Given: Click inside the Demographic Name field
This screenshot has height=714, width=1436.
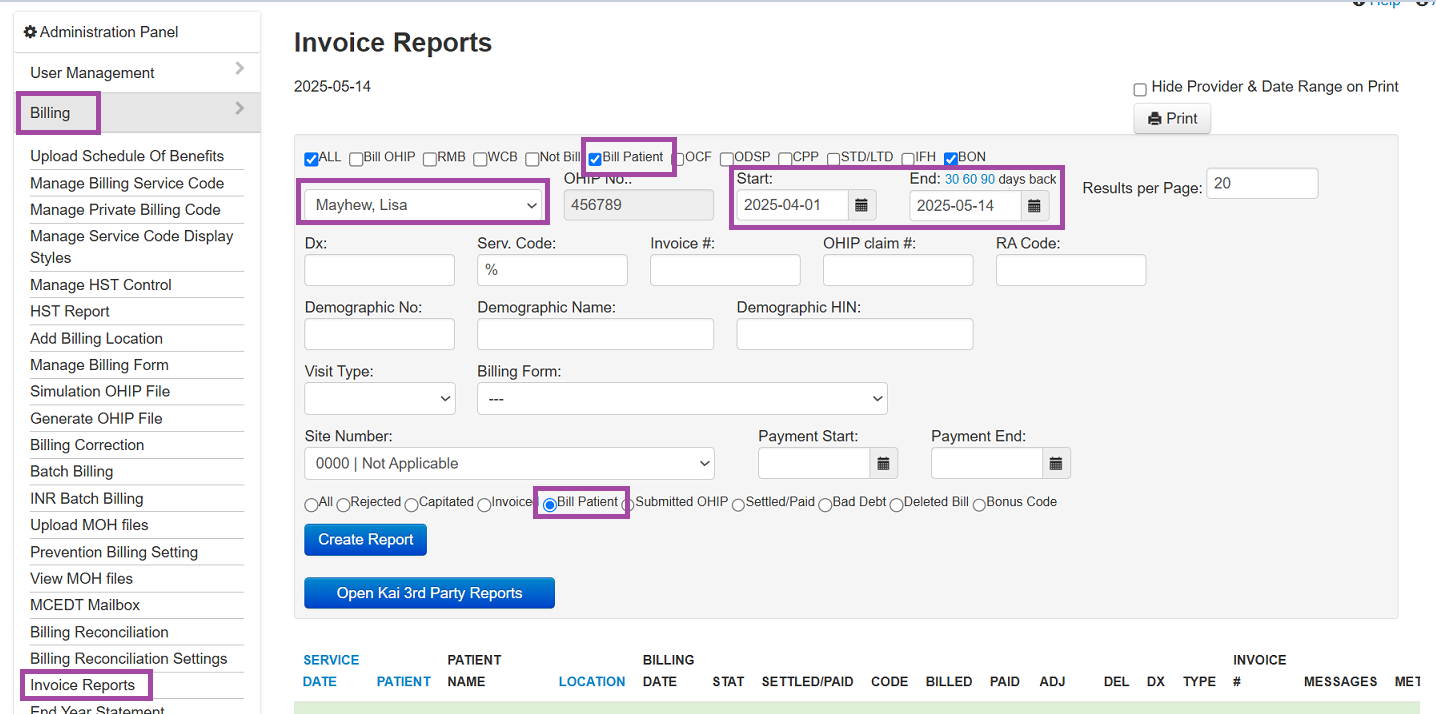Looking at the screenshot, I should coord(595,333).
